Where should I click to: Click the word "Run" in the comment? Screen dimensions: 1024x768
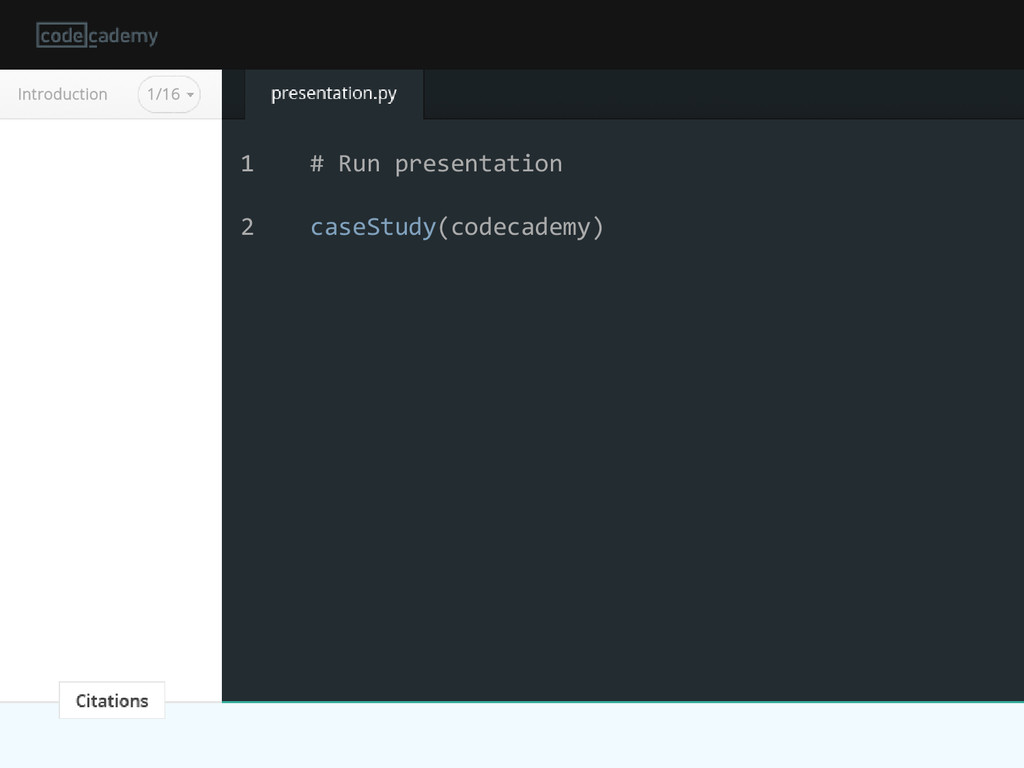pyautogui.click(x=359, y=163)
